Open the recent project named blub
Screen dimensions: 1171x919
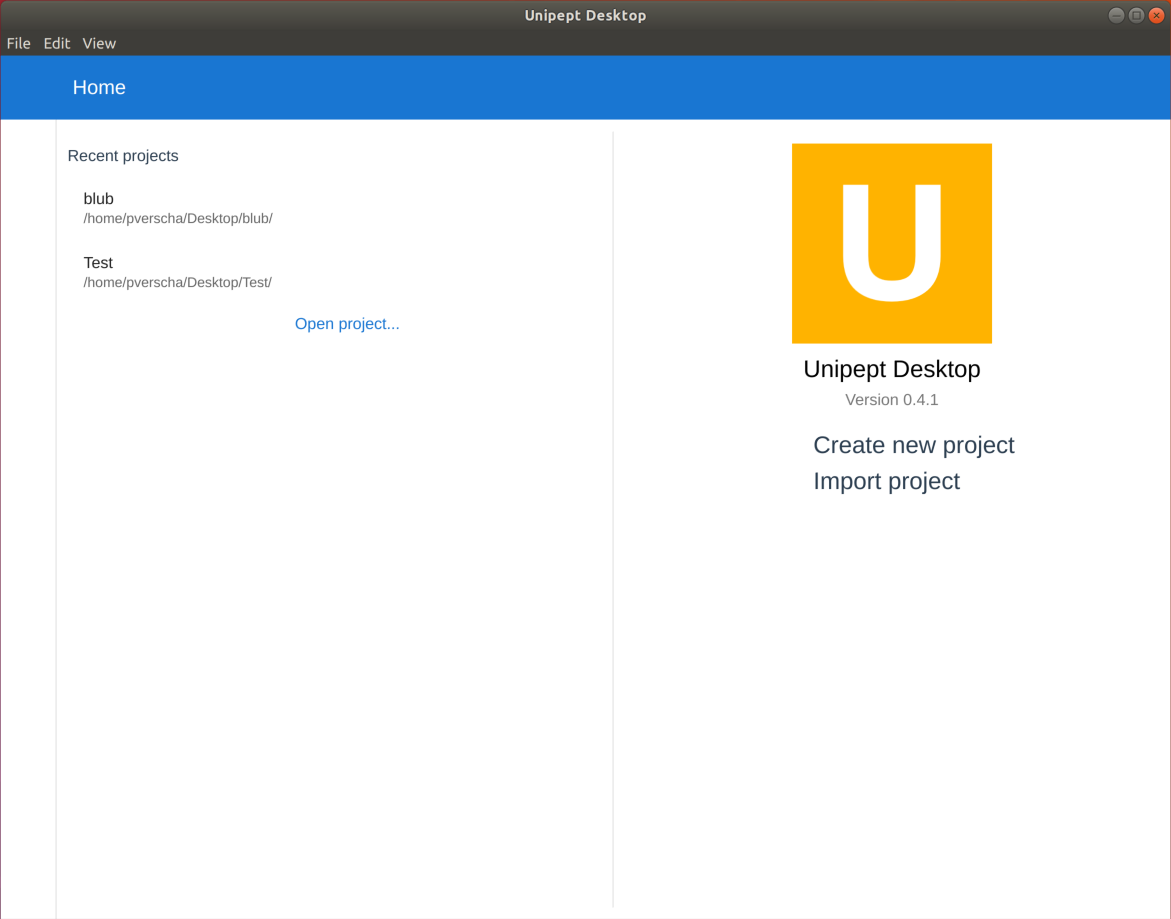99,199
